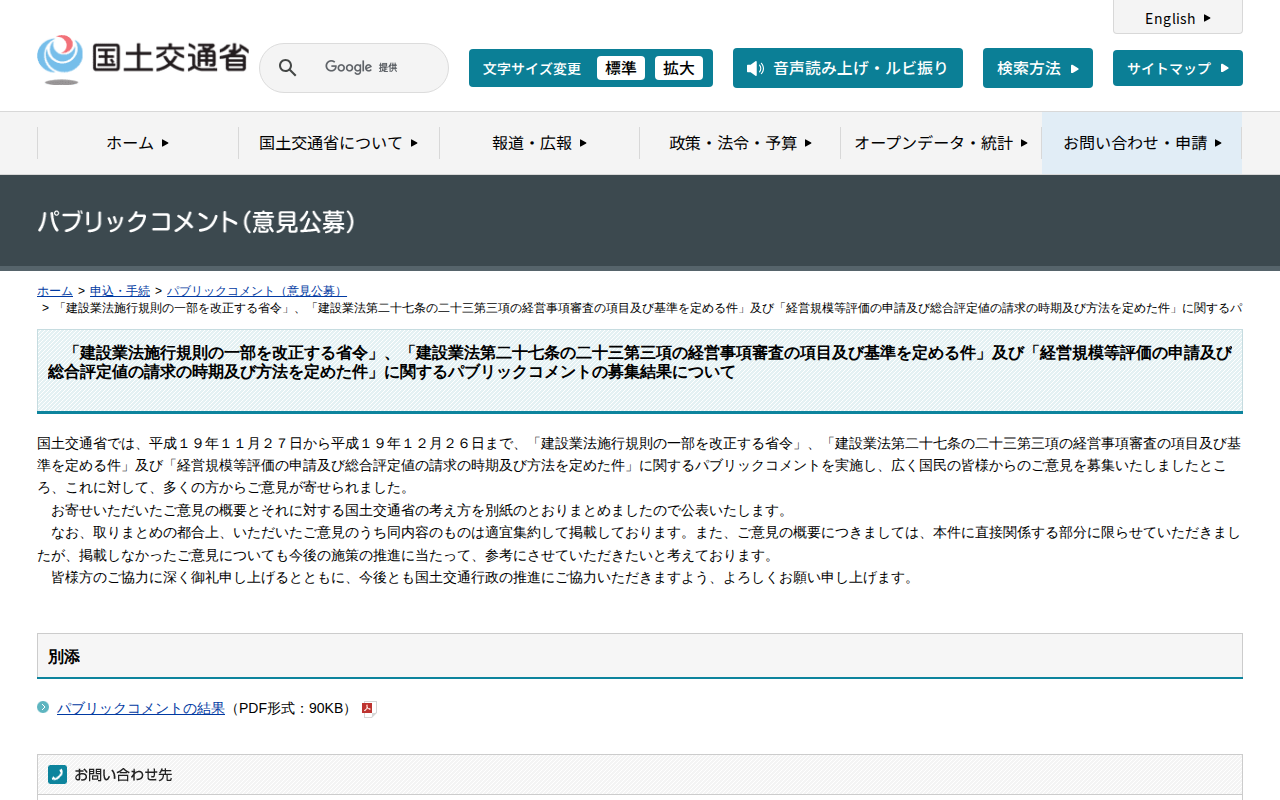The image size is (1280, 800).
Task: Set text size to 拡大
Action: 679,68
